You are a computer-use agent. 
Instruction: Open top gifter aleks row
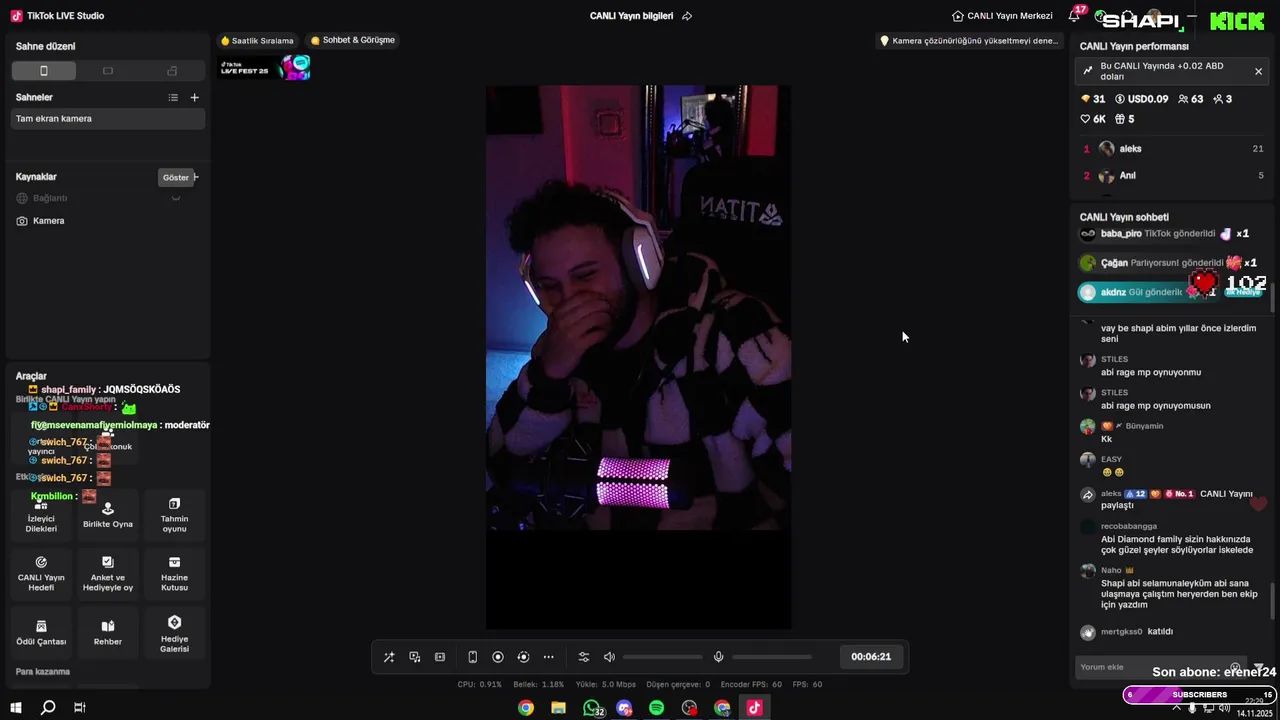coord(1172,149)
